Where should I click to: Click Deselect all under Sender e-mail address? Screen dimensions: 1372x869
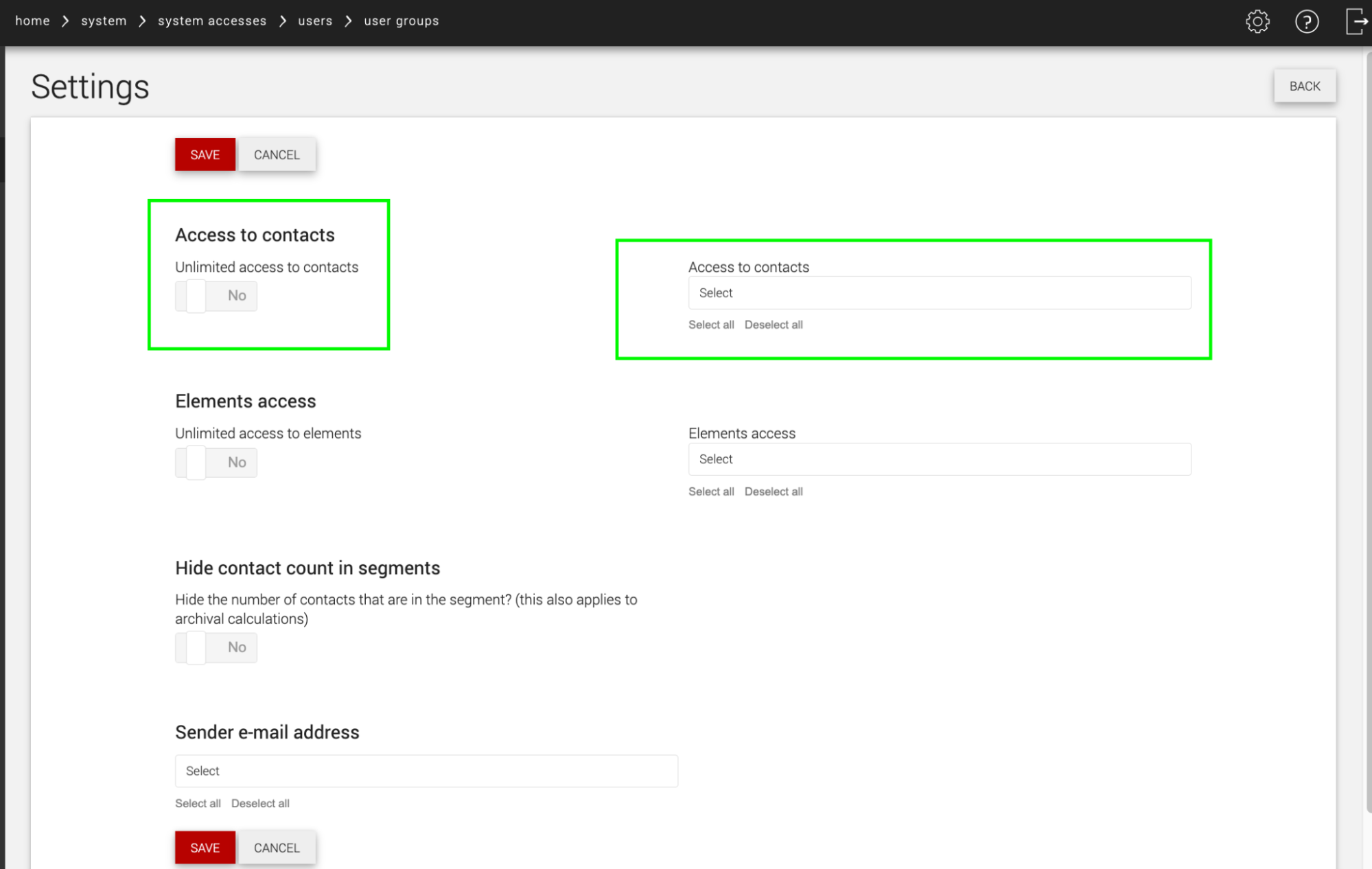click(x=260, y=803)
